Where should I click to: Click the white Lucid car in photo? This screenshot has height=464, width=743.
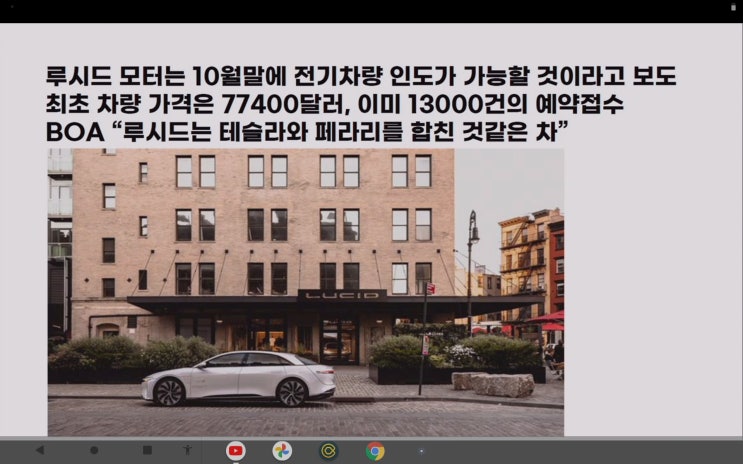[x=239, y=378]
